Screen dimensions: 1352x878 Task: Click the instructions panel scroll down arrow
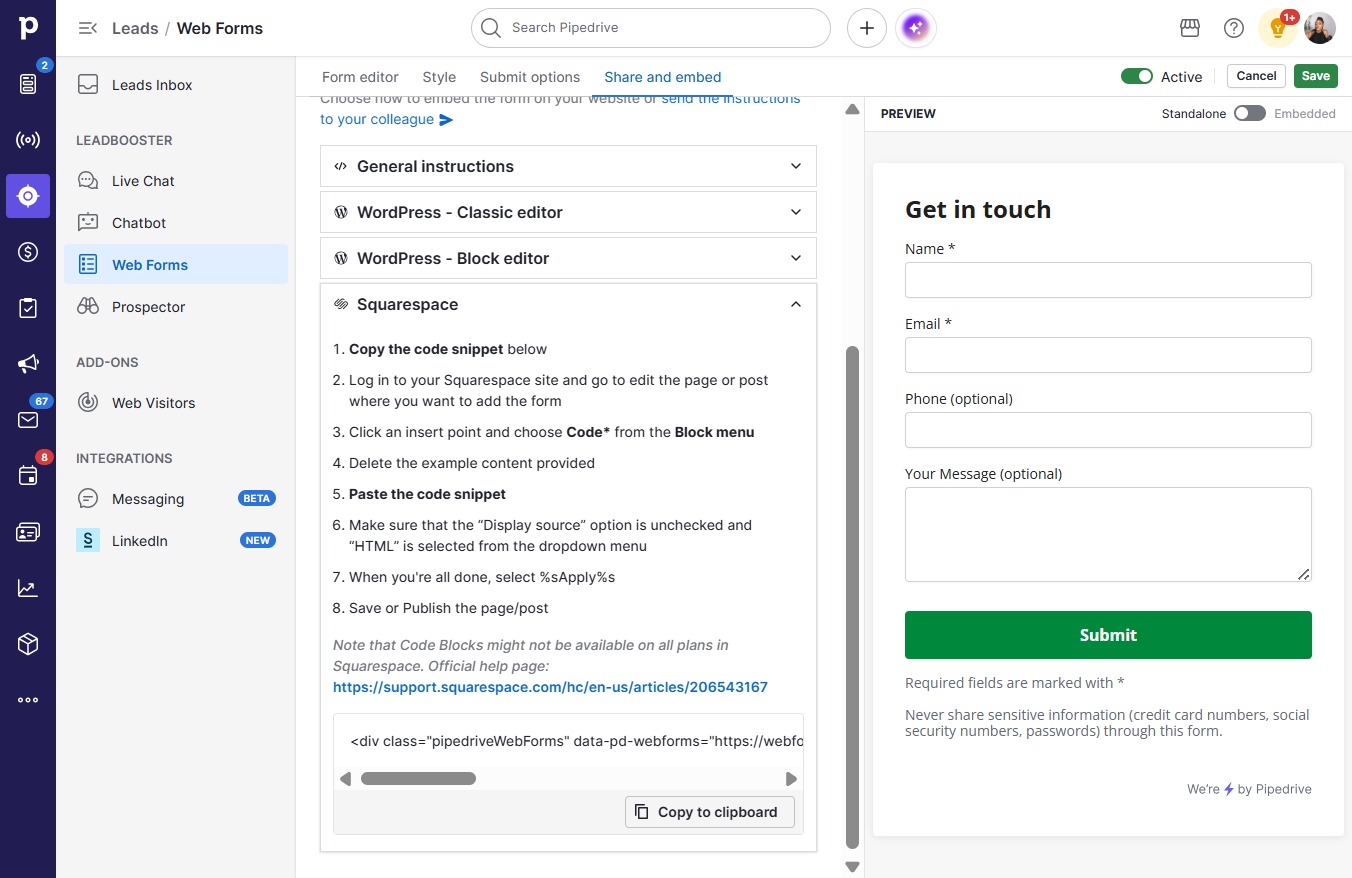[853, 866]
